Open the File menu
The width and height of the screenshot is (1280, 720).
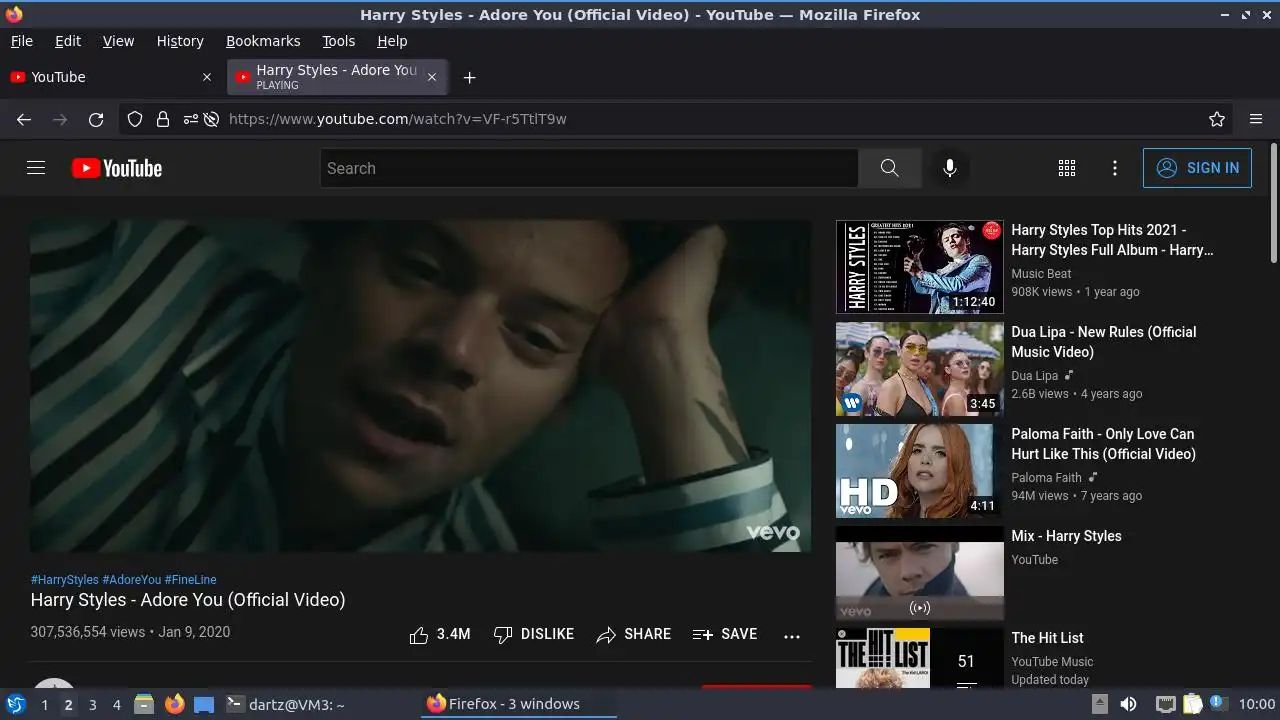(x=21, y=41)
